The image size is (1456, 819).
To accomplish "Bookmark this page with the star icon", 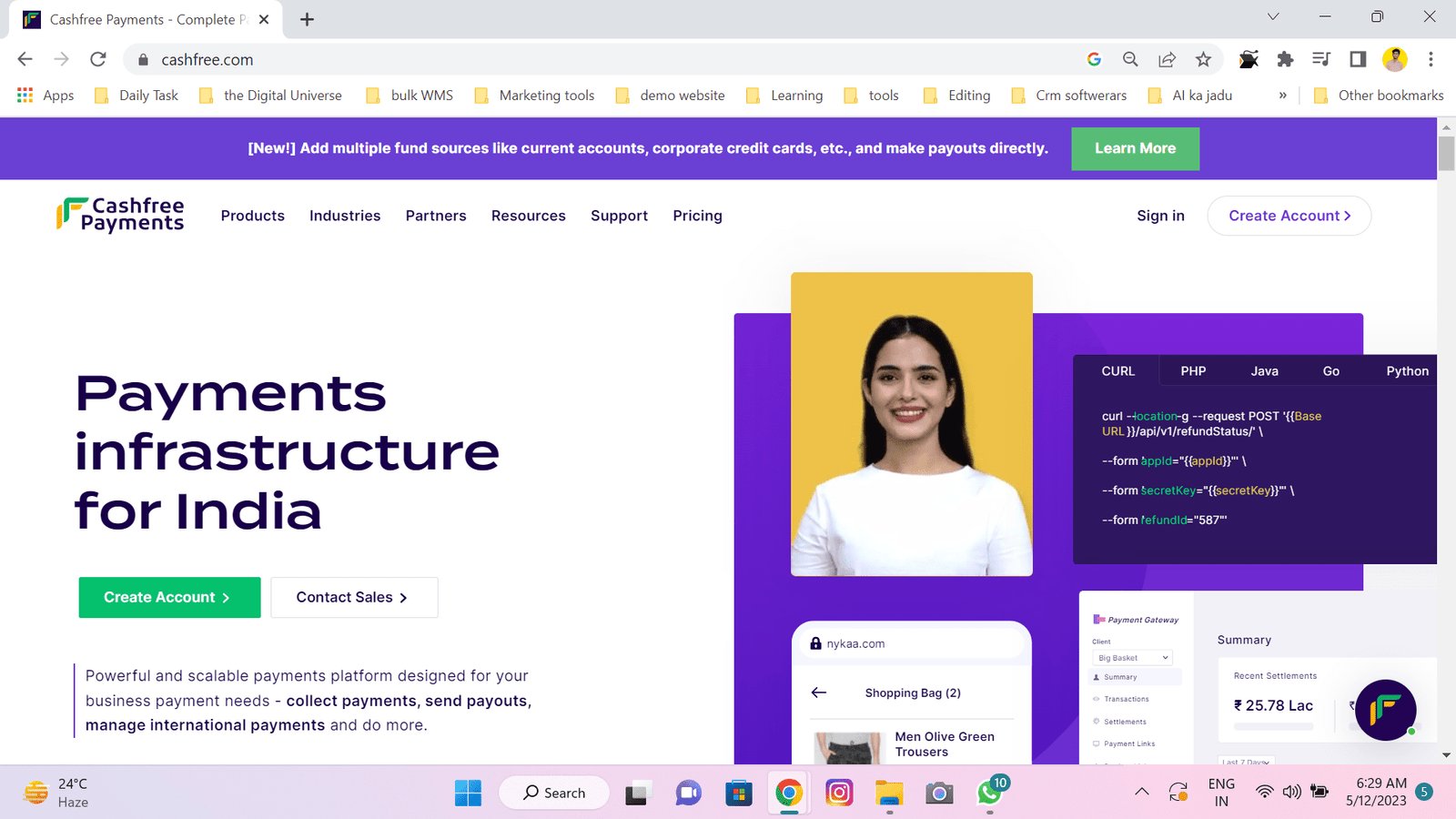I will point(1203,59).
